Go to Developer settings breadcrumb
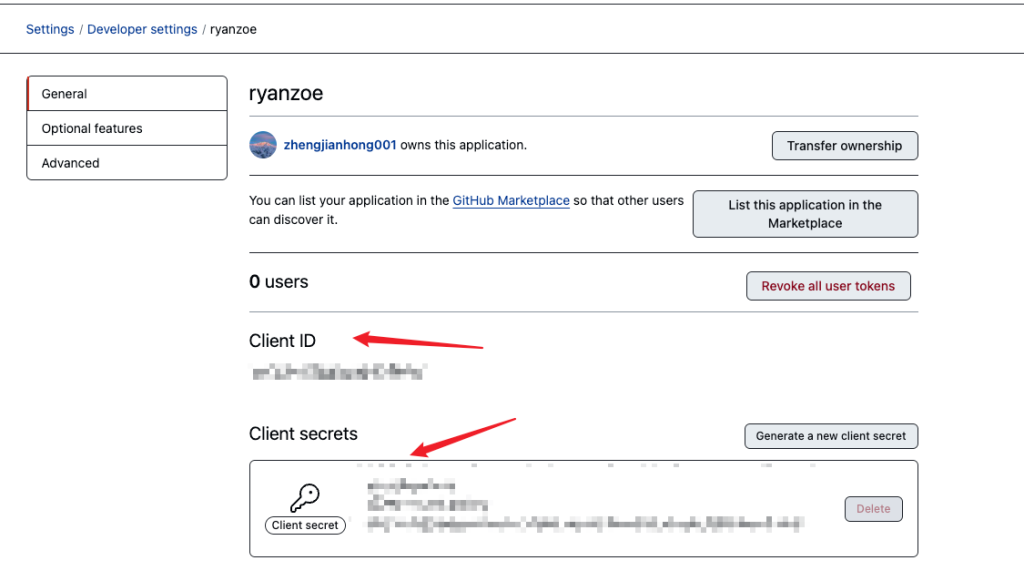Viewport: 1024px width, 581px height. pos(142,29)
